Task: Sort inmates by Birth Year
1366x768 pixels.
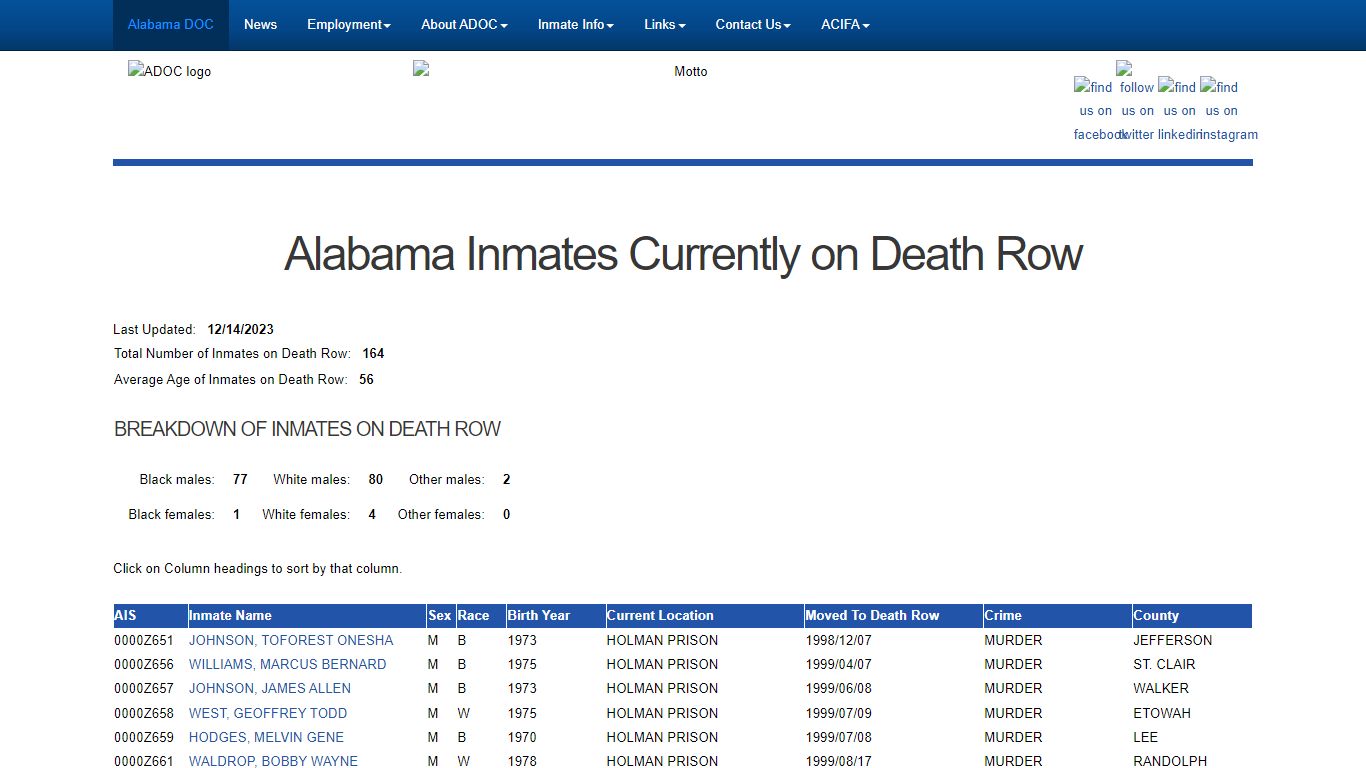Action: click(x=538, y=616)
